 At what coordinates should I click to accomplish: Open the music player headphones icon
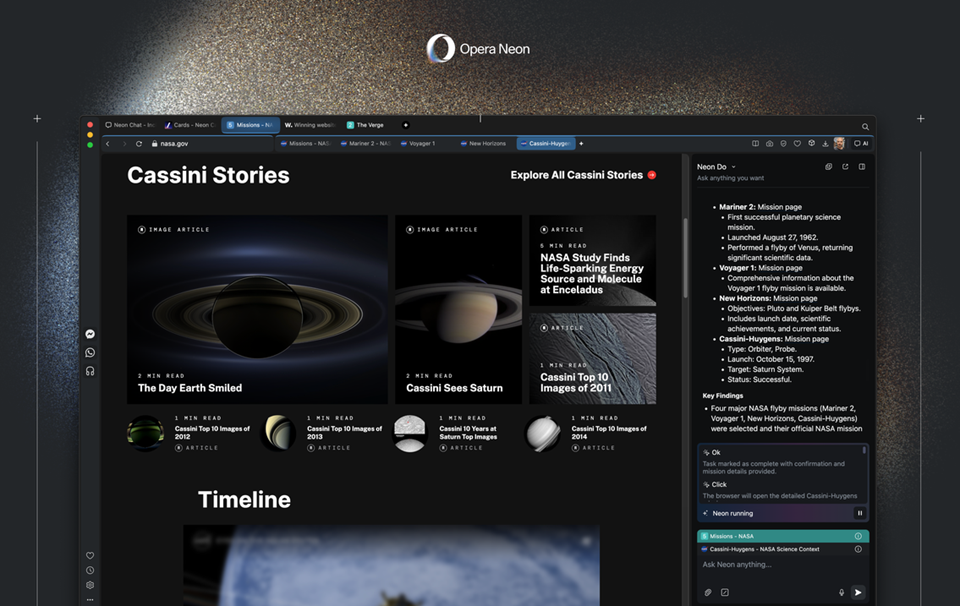pyautogui.click(x=90, y=371)
